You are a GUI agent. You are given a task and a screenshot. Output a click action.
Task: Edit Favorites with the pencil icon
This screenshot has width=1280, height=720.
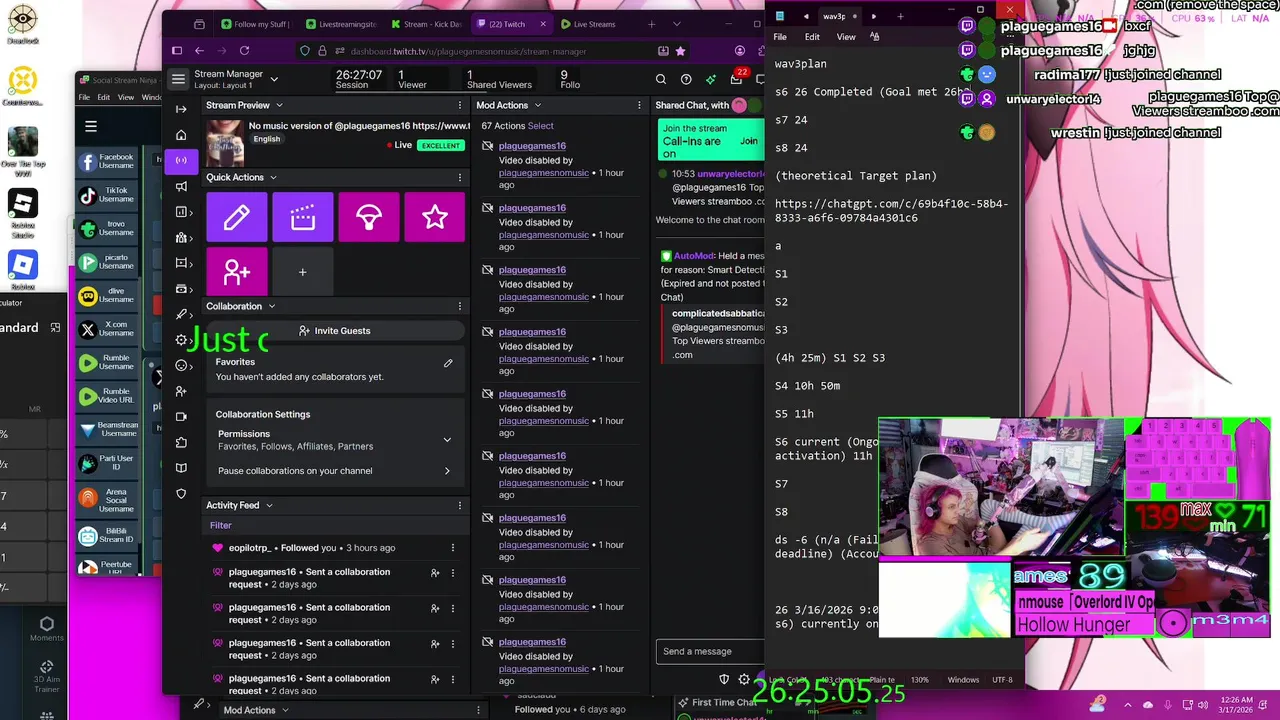click(x=448, y=363)
